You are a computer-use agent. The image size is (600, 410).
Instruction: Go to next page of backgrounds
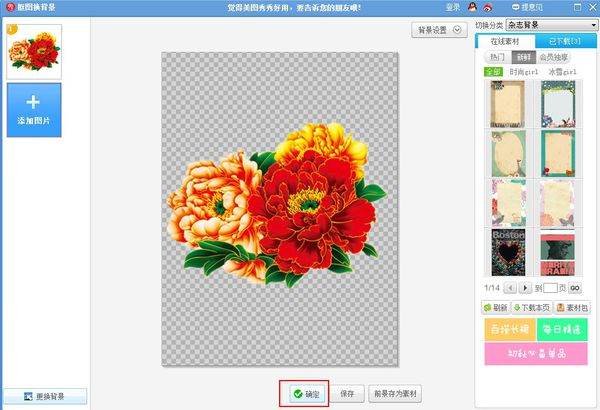point(525,288)
